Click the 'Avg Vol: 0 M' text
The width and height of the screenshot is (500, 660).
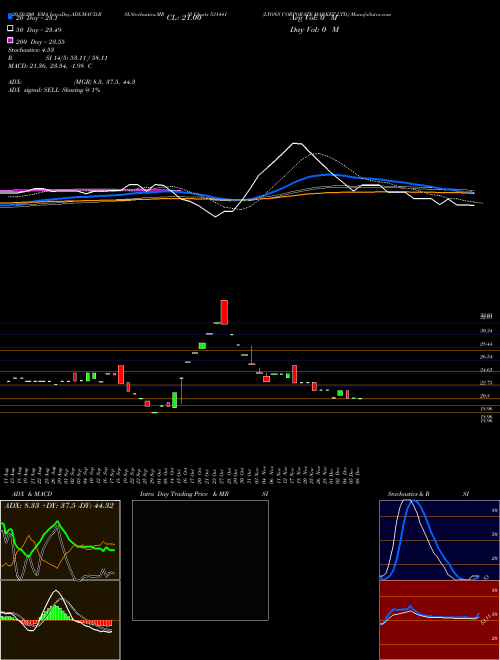[313, 18]
